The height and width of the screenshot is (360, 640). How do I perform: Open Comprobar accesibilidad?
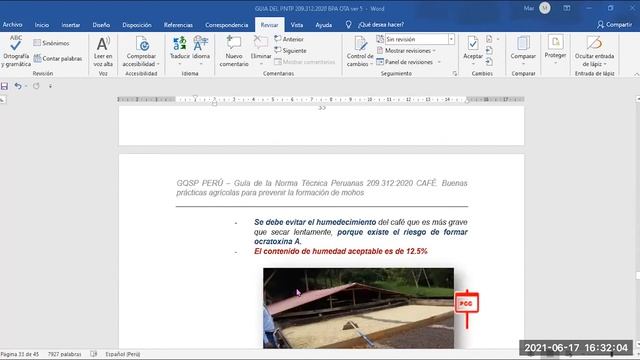[141, 51]
